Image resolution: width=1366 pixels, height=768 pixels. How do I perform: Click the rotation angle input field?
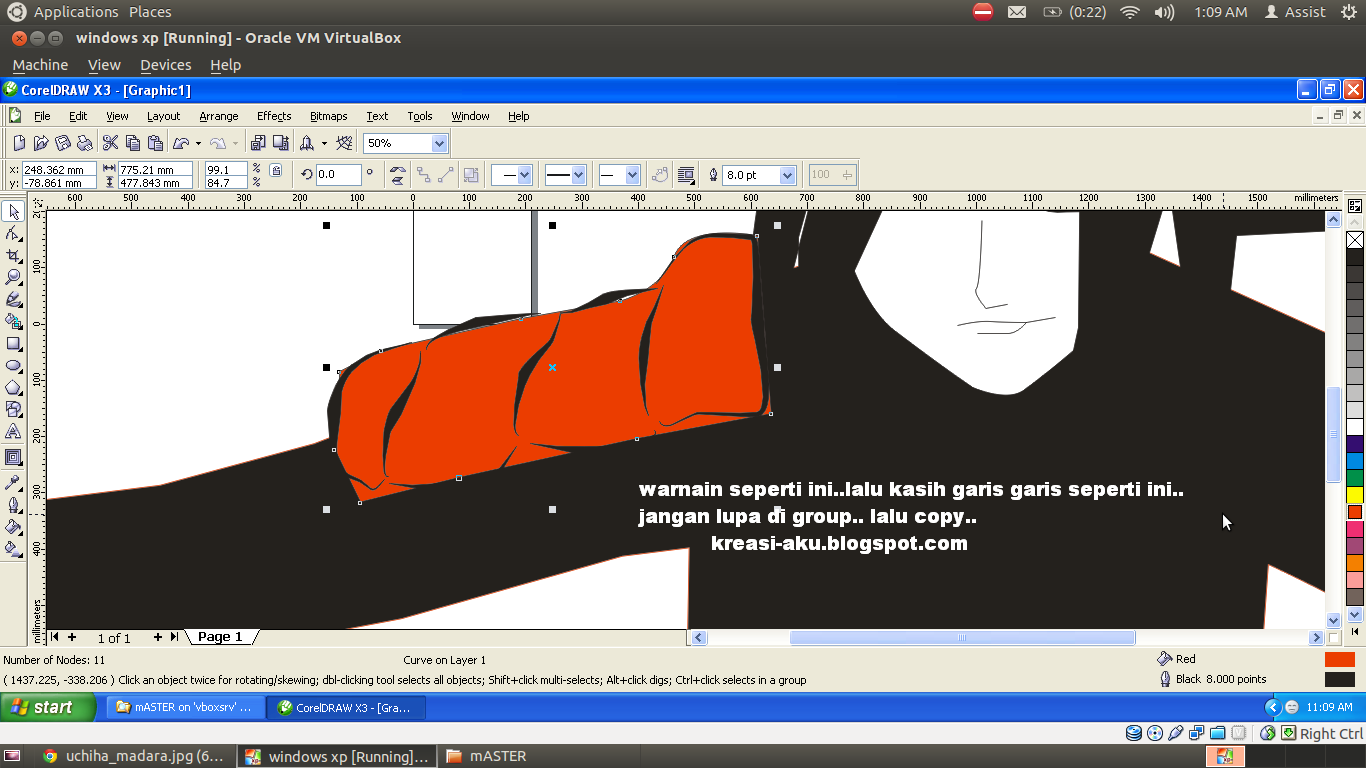click(338, 175)
